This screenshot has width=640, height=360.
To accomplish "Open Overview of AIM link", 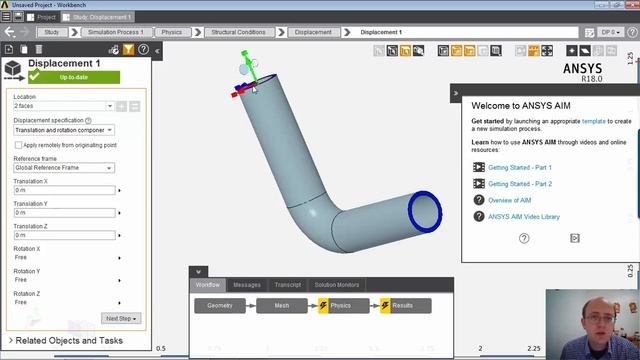I will point(509,200).
